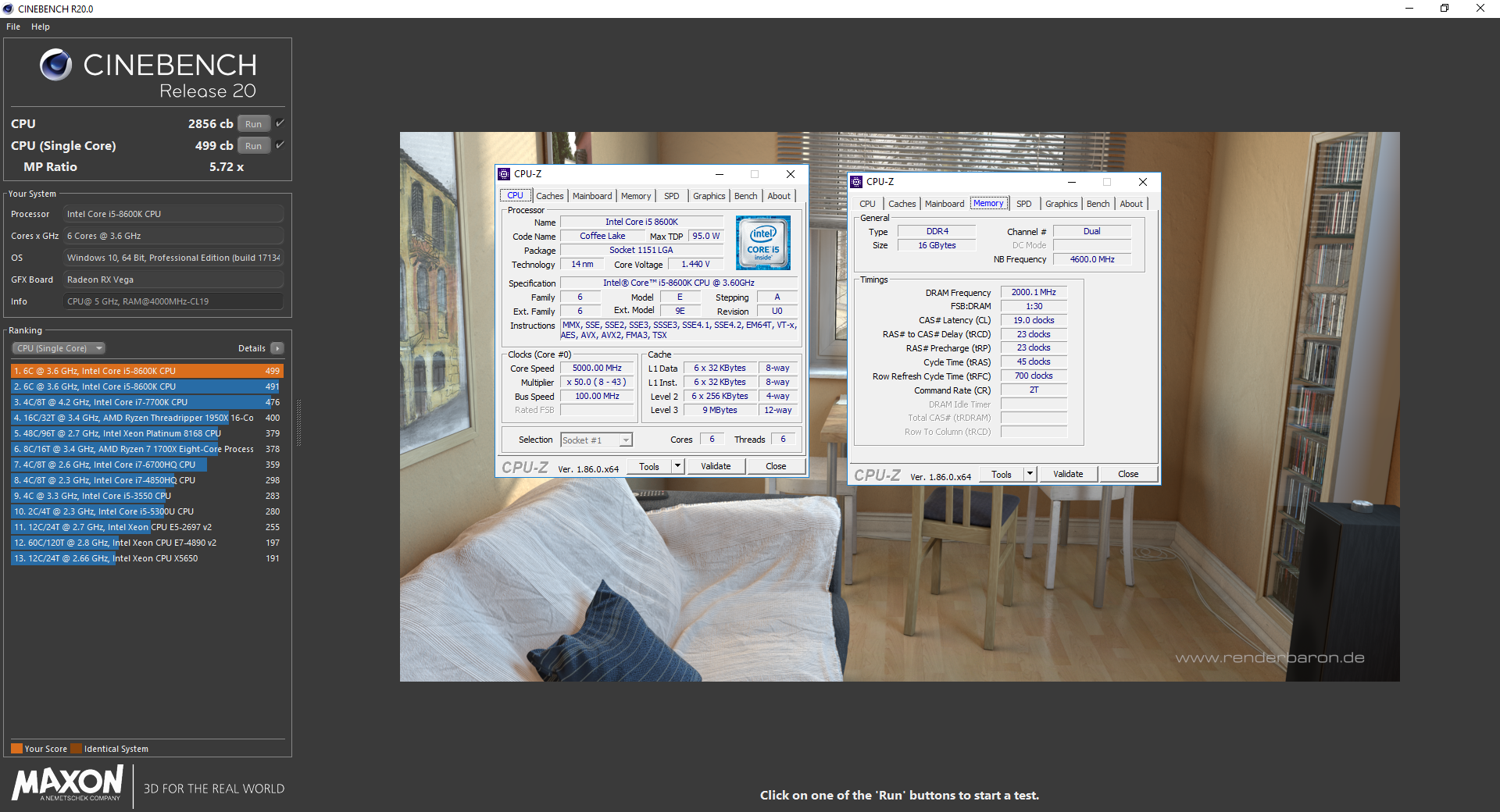Select Xeon X5650 ranking row
1500x812 pixels.
pyautogui.click(x=147, y=558)
